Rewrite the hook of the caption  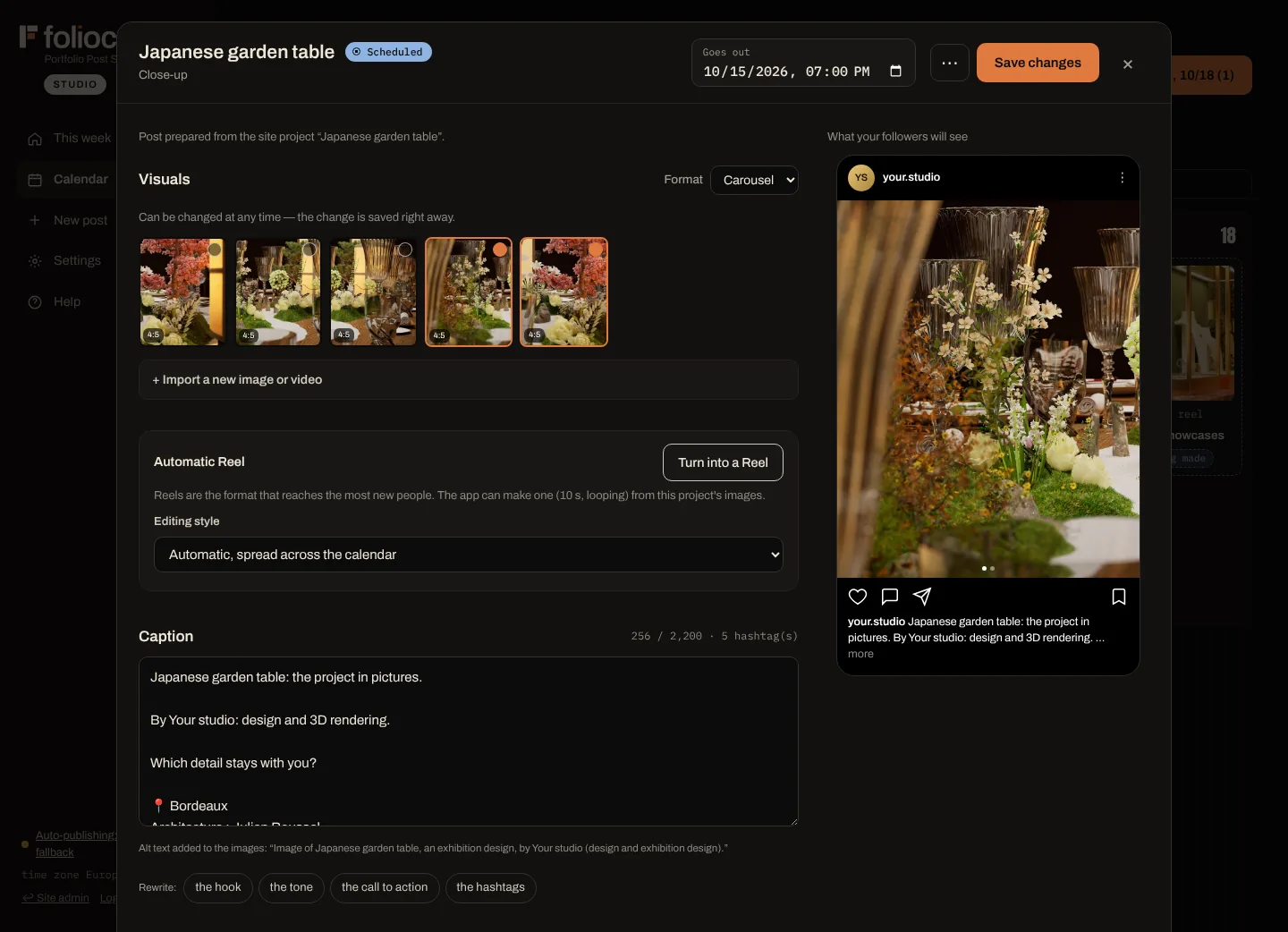click(218, 887)
